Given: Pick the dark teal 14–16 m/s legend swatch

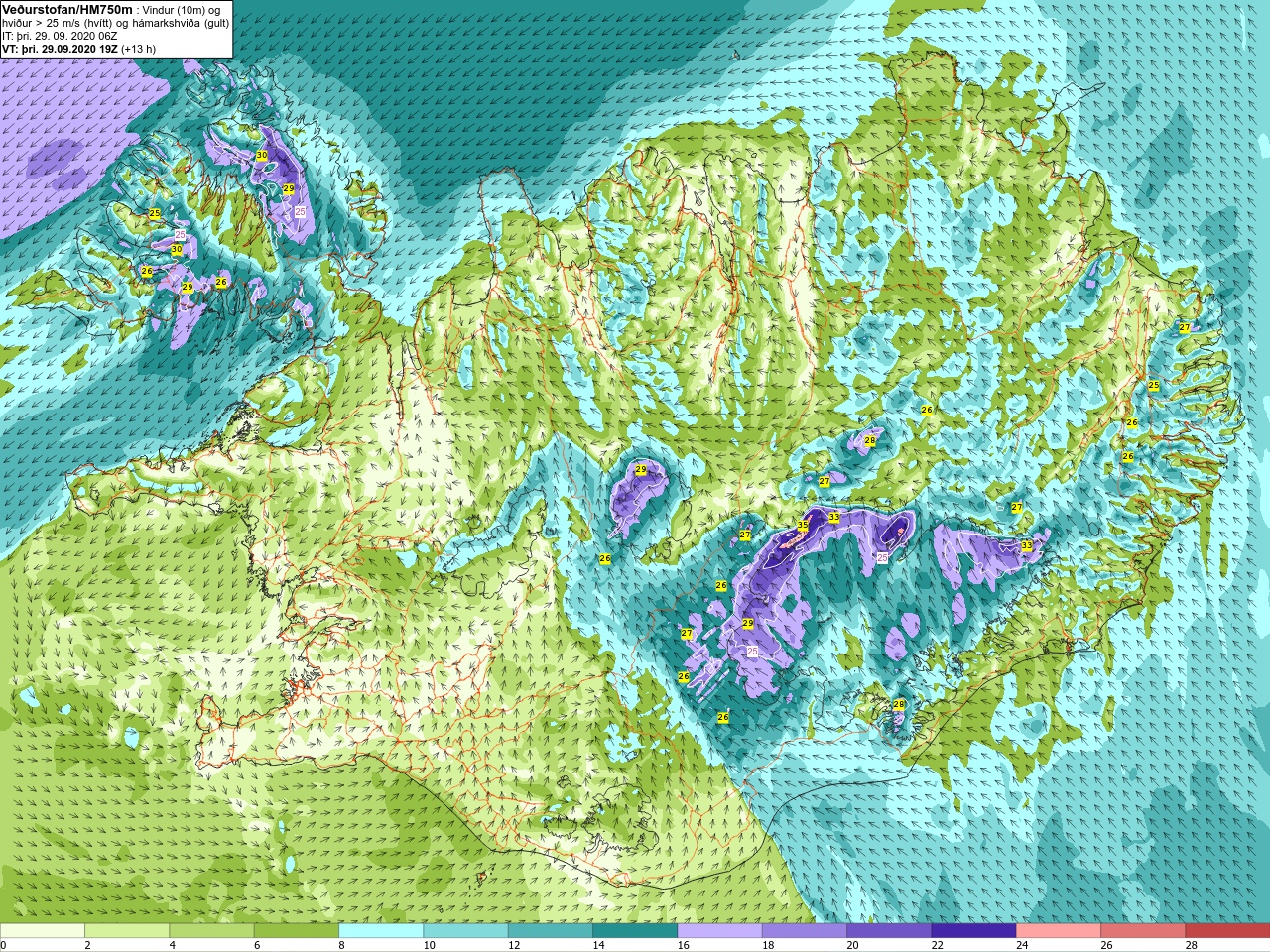Looking at the screenshot, I should (635, 931).
